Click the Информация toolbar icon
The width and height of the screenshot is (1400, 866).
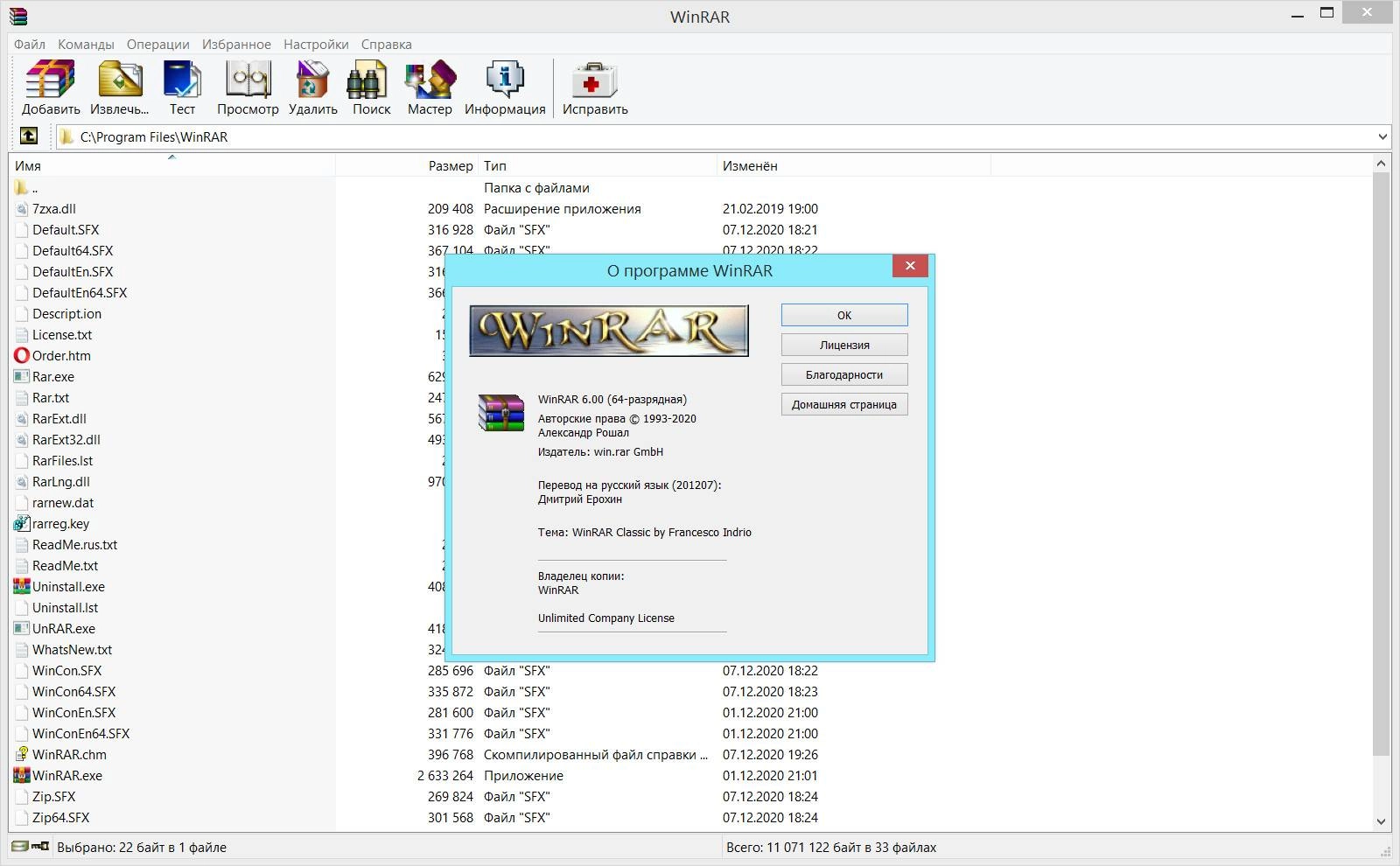(x=505, y=80)
